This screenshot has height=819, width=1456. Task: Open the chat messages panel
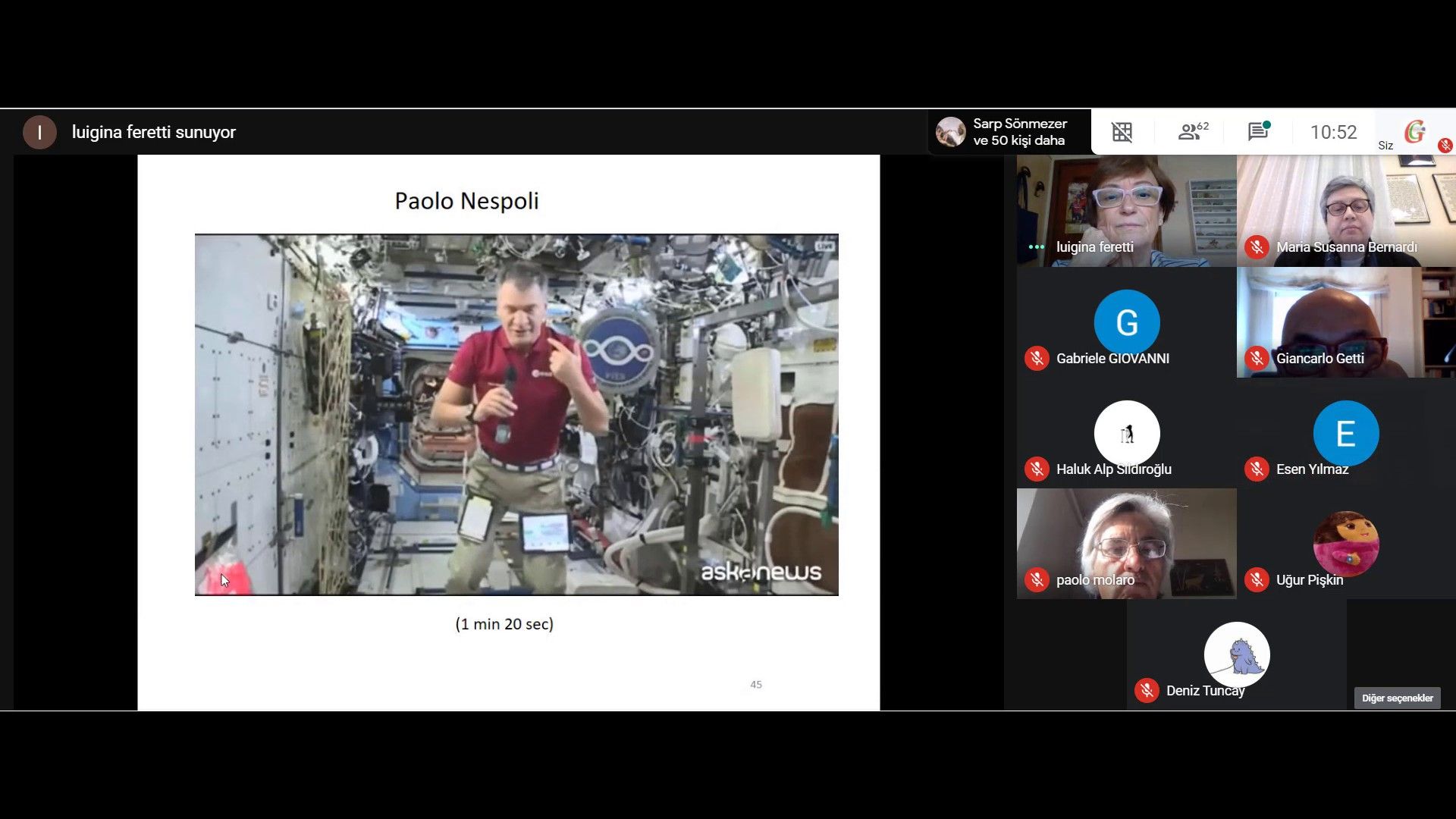(1258, 132)
